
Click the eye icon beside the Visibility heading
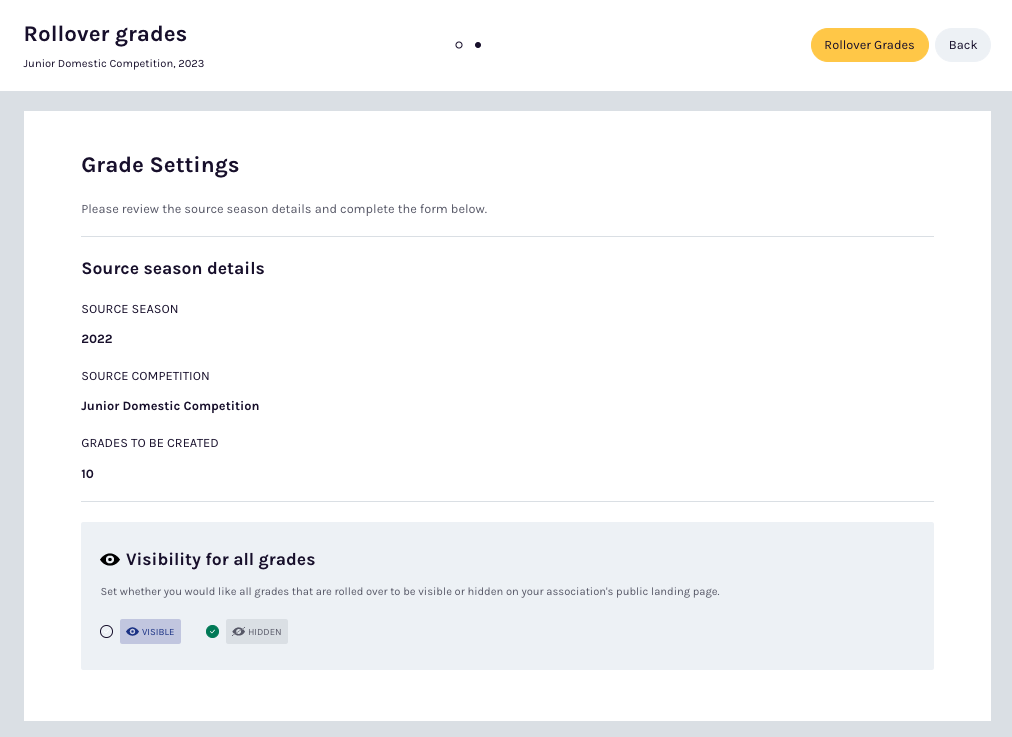(x=110, y=560)
